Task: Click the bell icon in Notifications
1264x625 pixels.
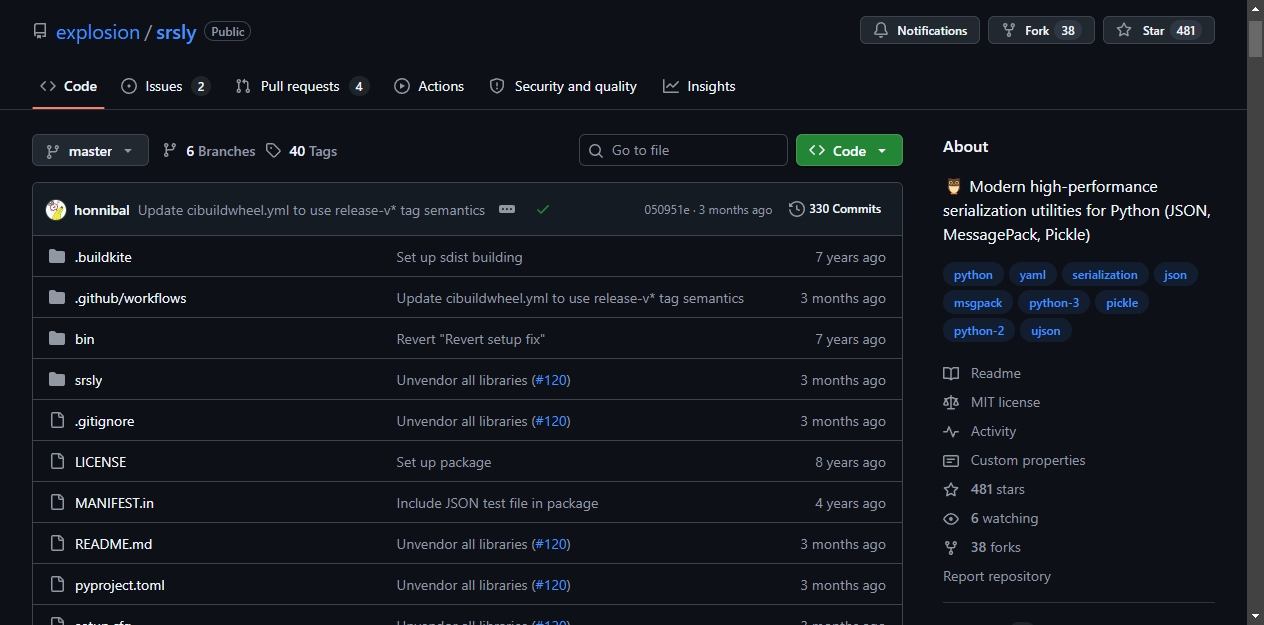Action: point(881,30)
